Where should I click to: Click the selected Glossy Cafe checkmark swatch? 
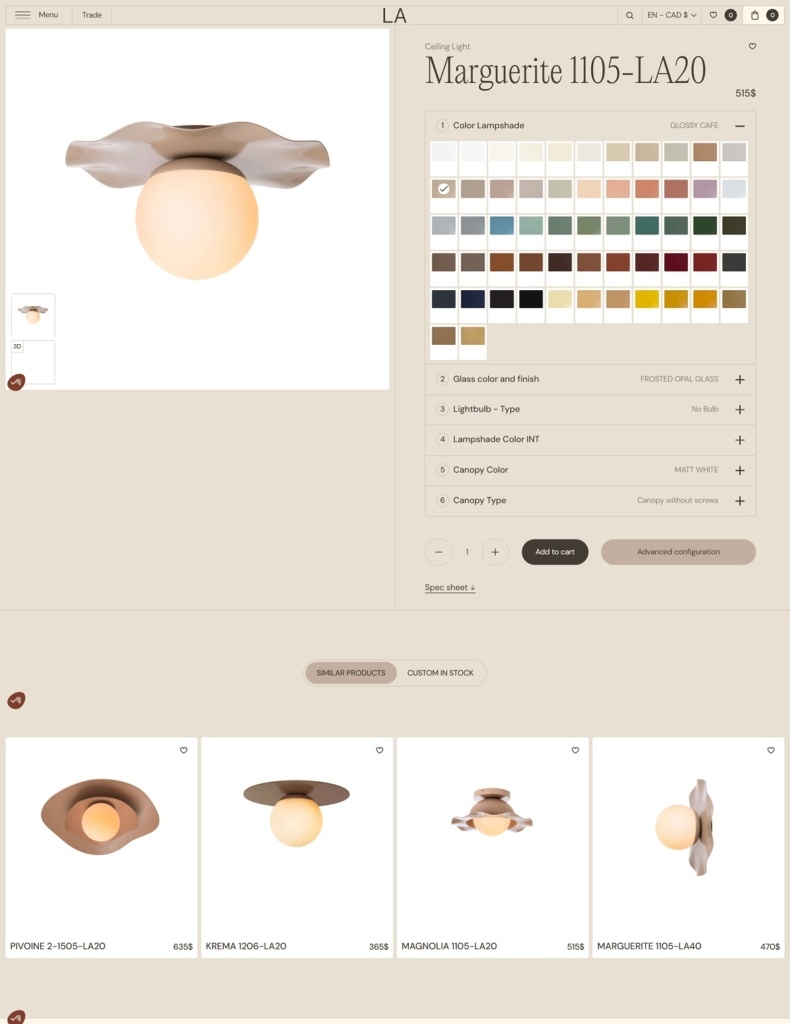(444, 189)
